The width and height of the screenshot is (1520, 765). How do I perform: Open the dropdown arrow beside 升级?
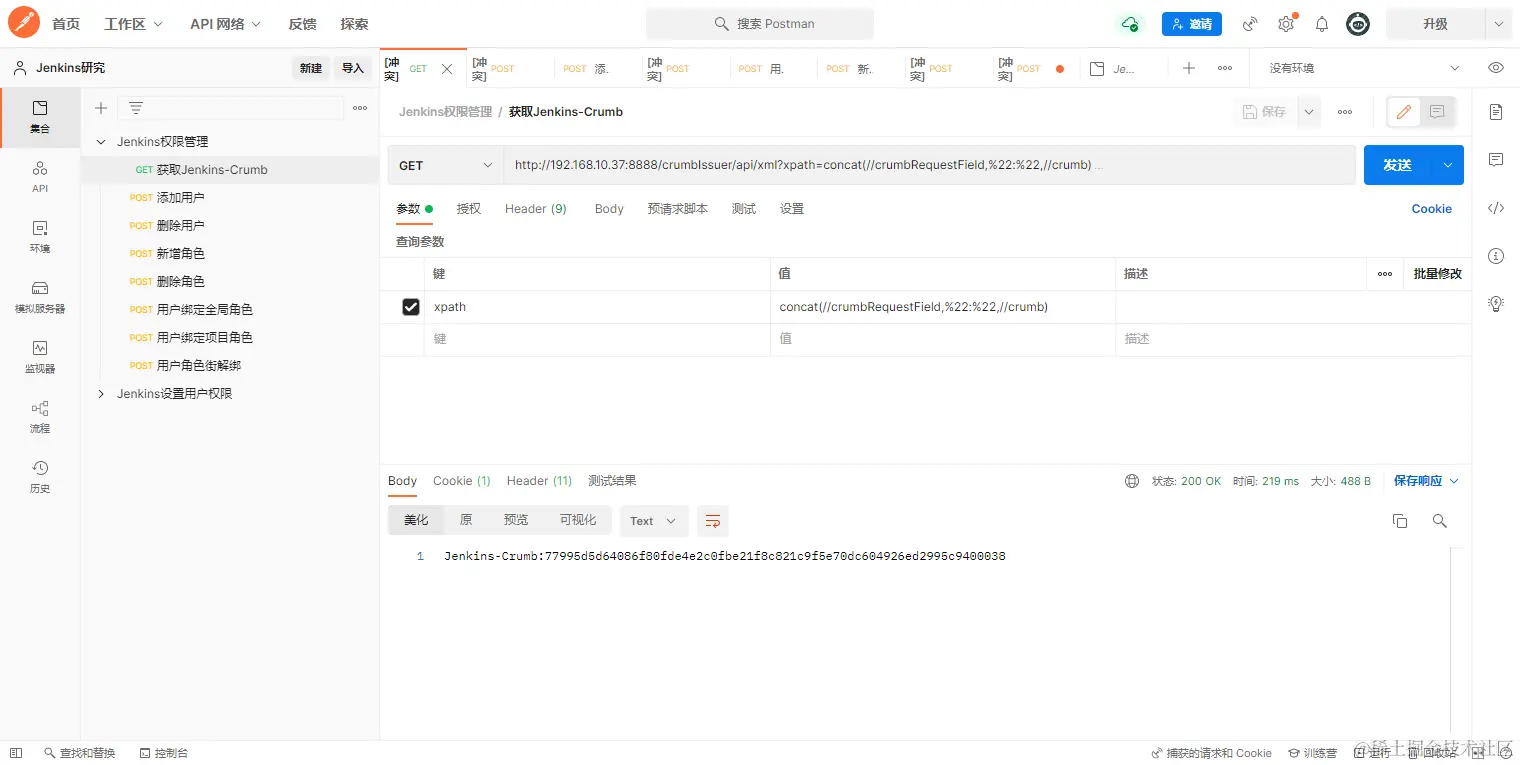(x=1498, y=24)
